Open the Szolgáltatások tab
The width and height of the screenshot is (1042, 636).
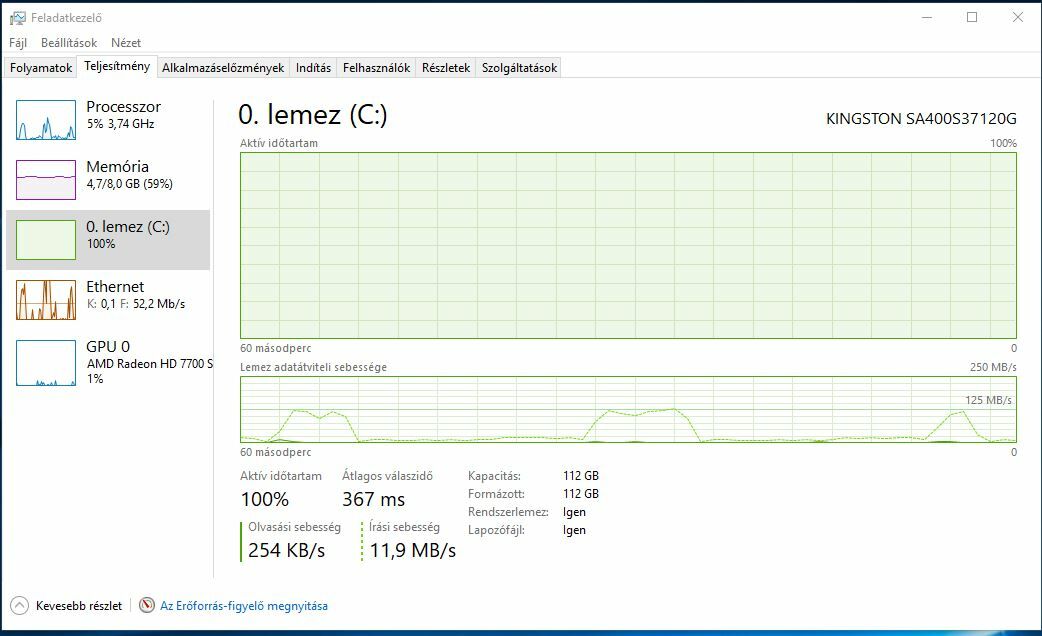point(518,68)
